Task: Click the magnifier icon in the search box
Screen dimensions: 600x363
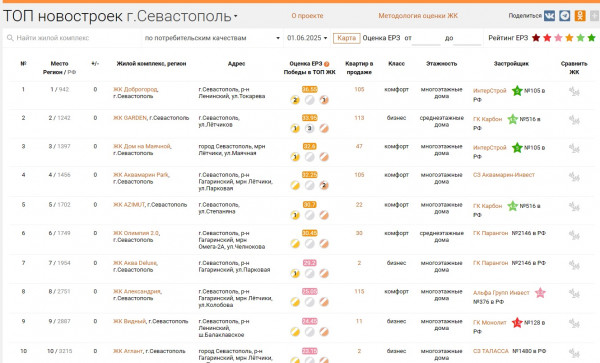Action: (x=10, y=38)
